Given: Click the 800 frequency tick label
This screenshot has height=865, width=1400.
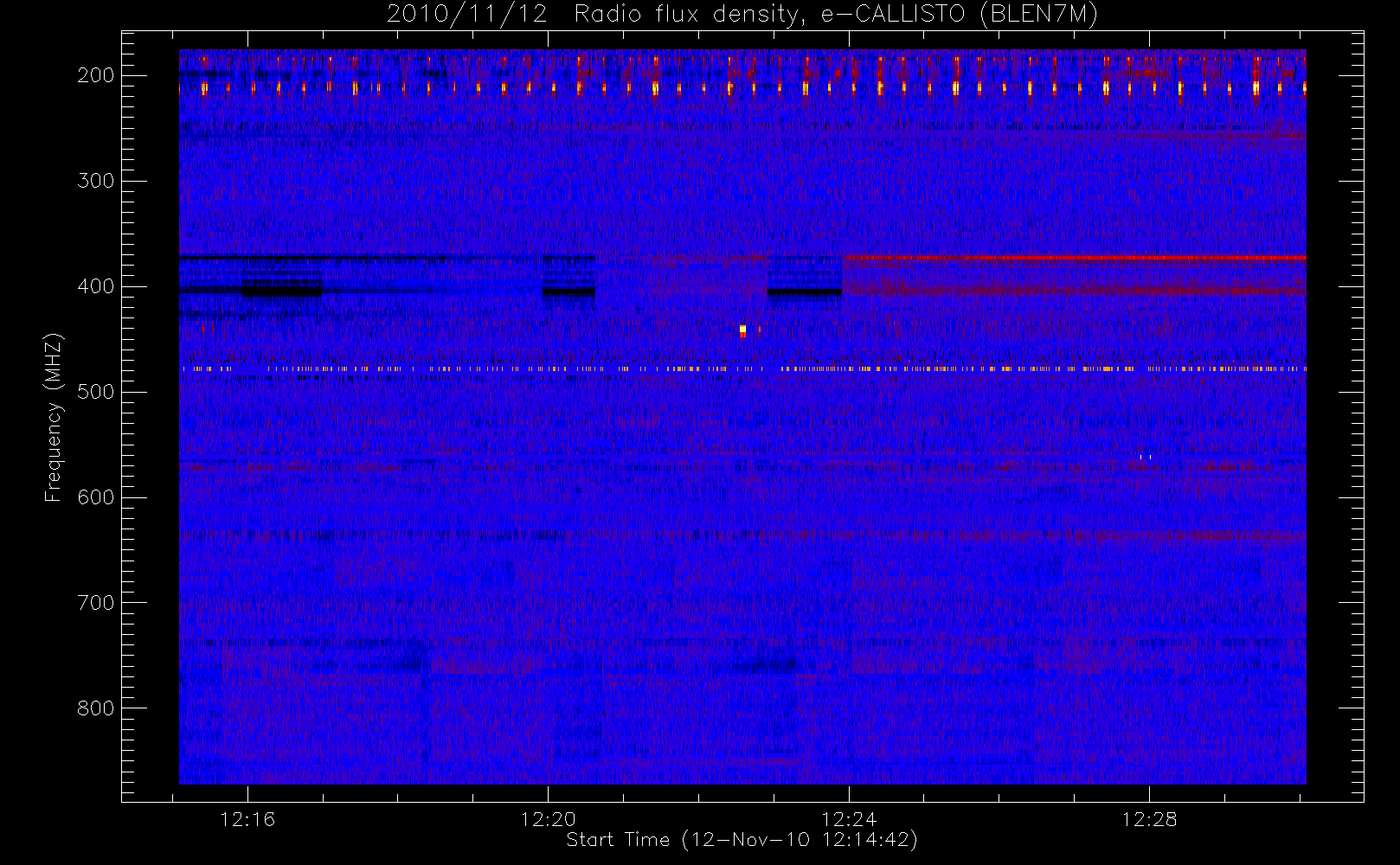Looking at the screenshot, I should coord(96,708).
